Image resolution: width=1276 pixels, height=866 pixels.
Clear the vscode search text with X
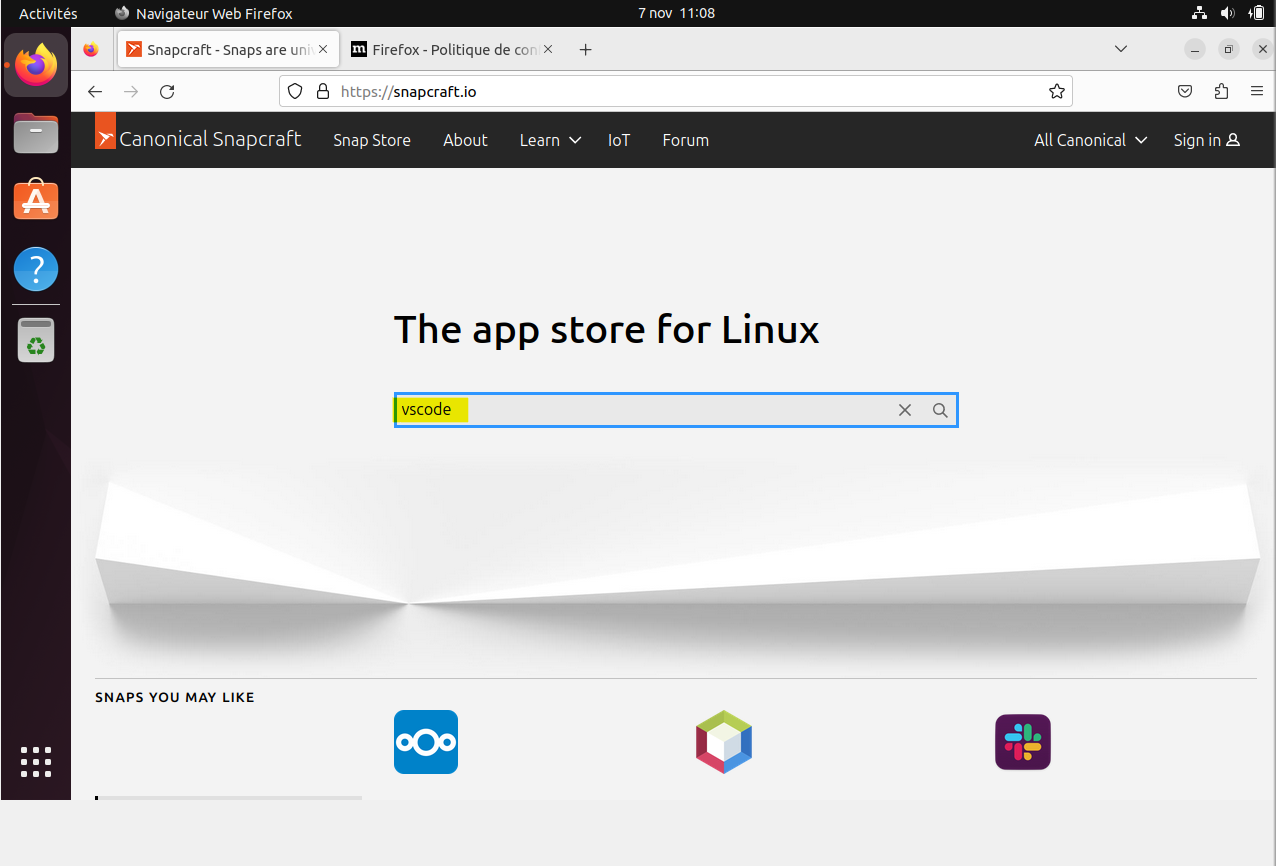click(x=905, y=410)
